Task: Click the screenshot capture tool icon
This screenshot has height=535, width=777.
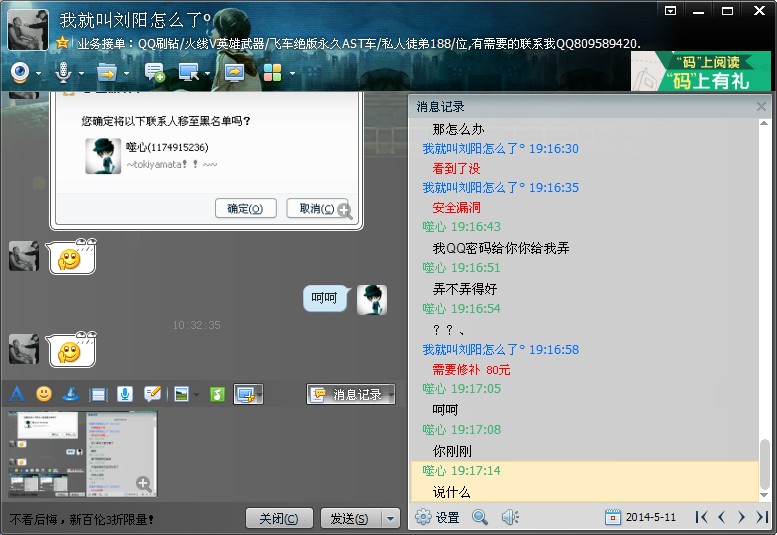Action: 245,394
